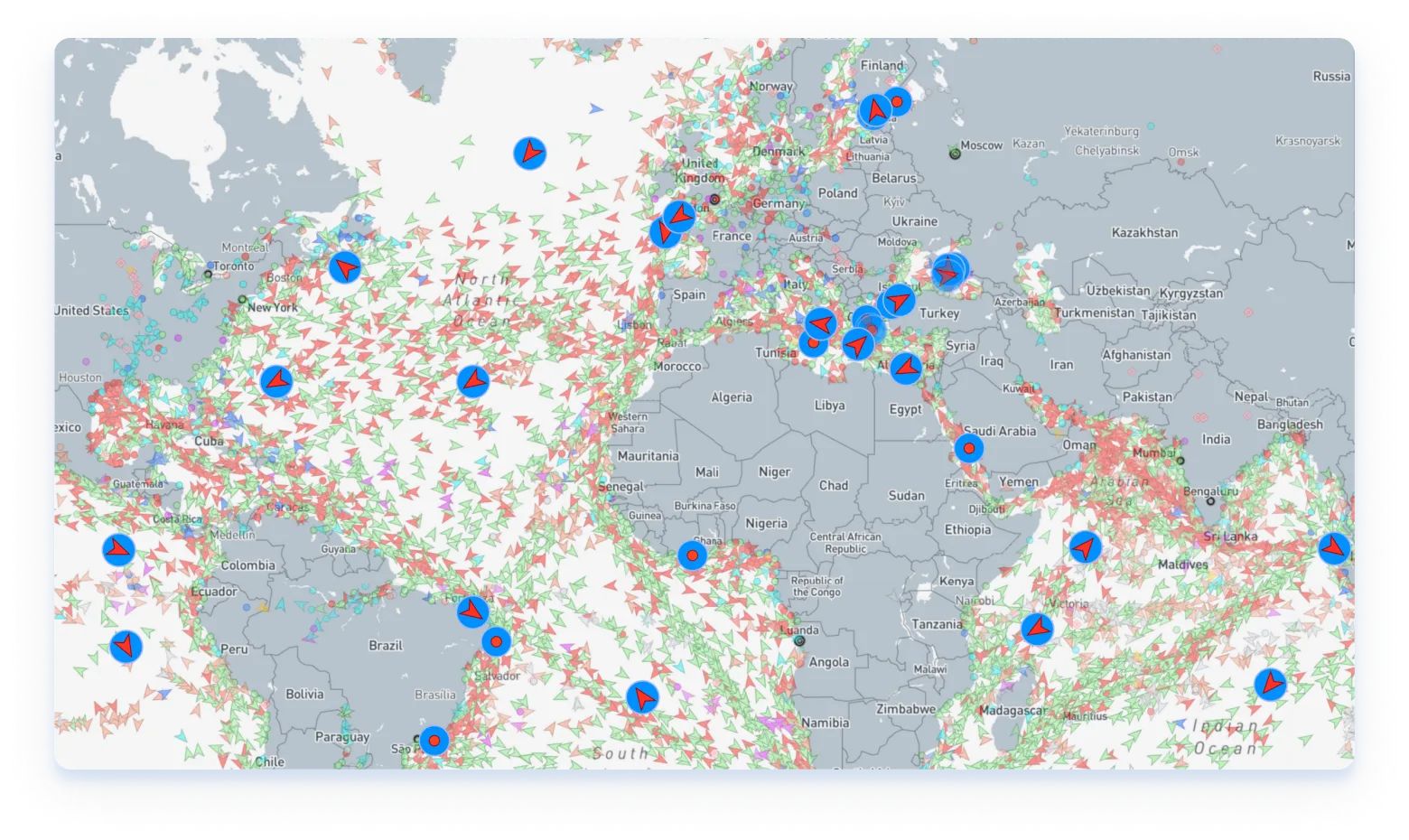Select the arrow vessel marker above Latvia
Screen dimensions: 1409x840
point(875,111)
